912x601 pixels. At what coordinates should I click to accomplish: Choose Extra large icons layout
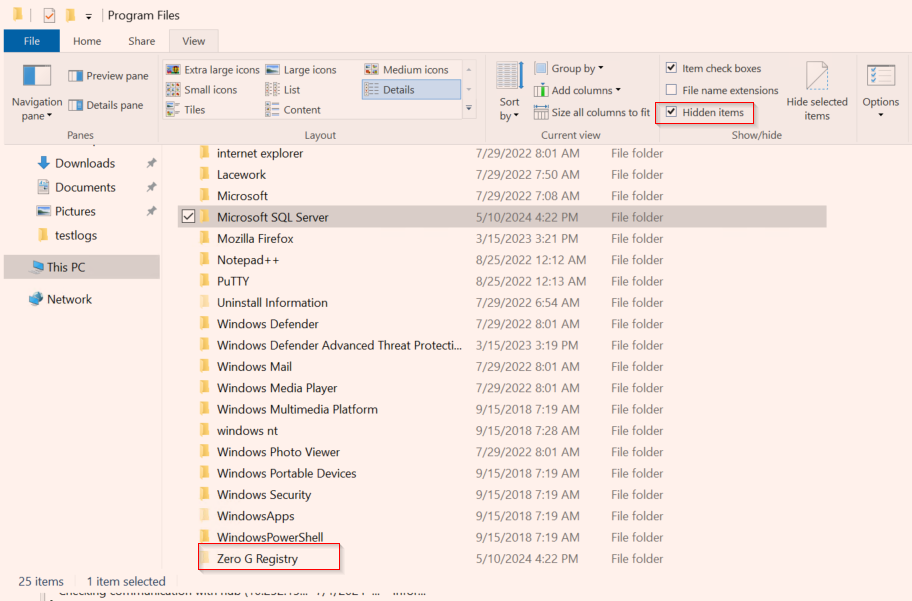(212, 70)
